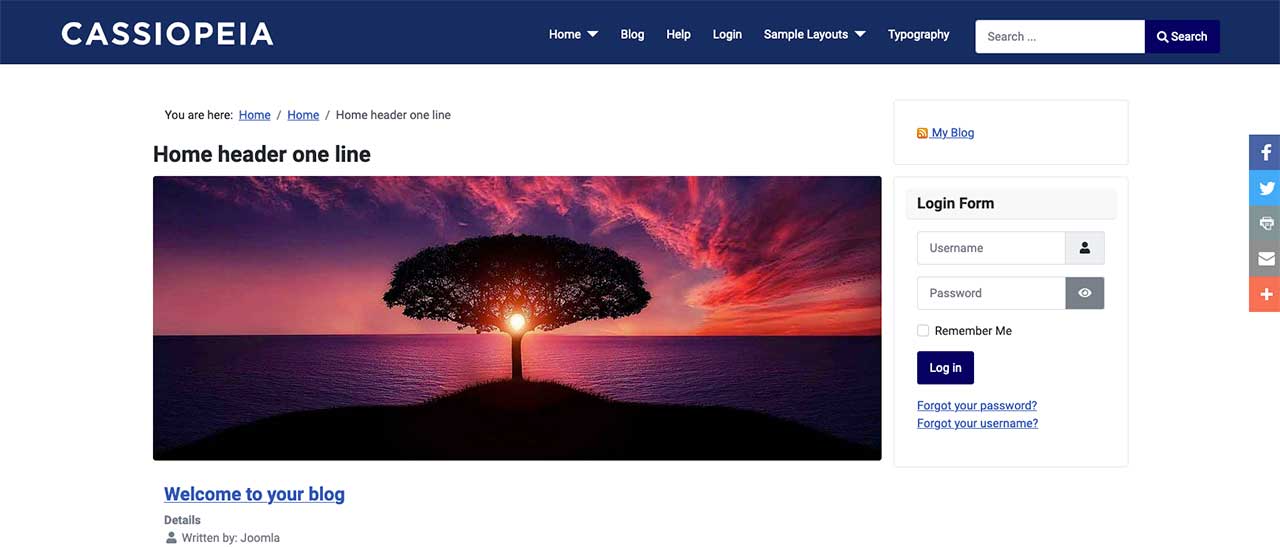
Task: Expand the Sample Layouts dropdown arrow
Action: [860, 34]
